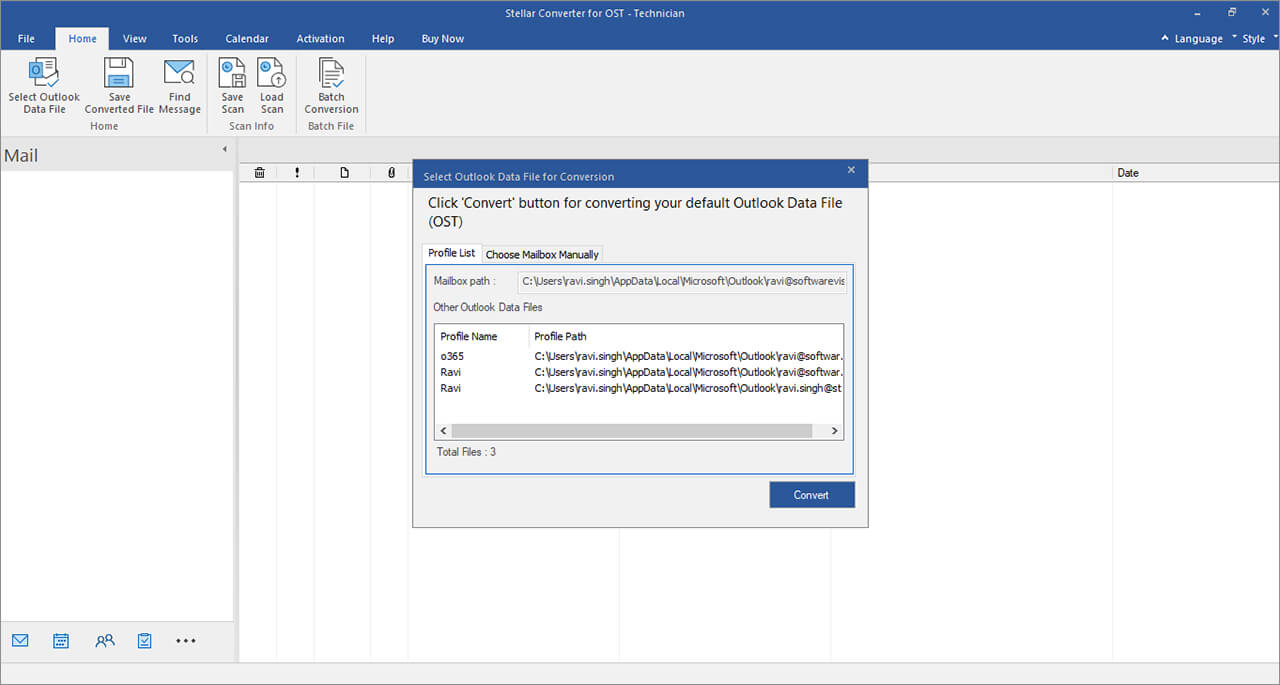Open the File menu

click(x=26, y=39)
